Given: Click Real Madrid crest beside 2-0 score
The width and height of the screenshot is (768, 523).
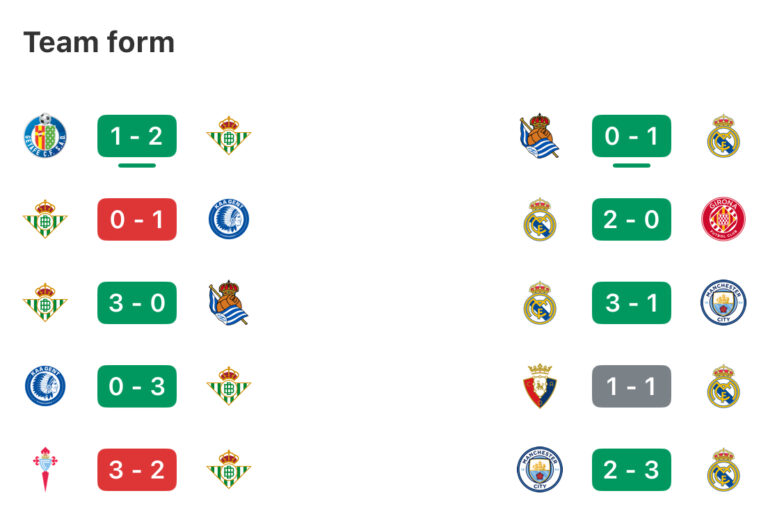Looking at the screenshot, I should click(x=539, y=219).
